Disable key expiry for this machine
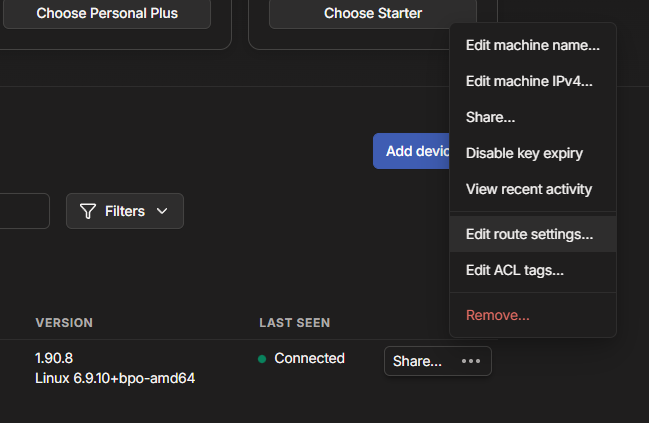Image resolution: width=649 pixels, height=423 pixels. [x=524, y=153]
